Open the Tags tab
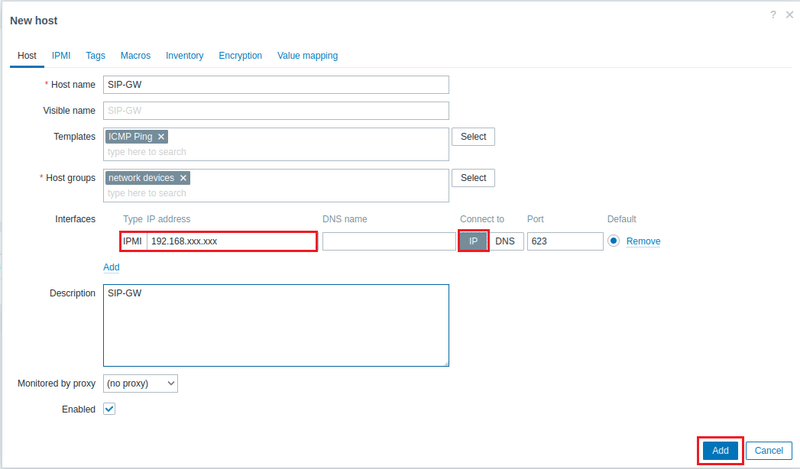Screen dimensions: 800x469 [95, 56]
